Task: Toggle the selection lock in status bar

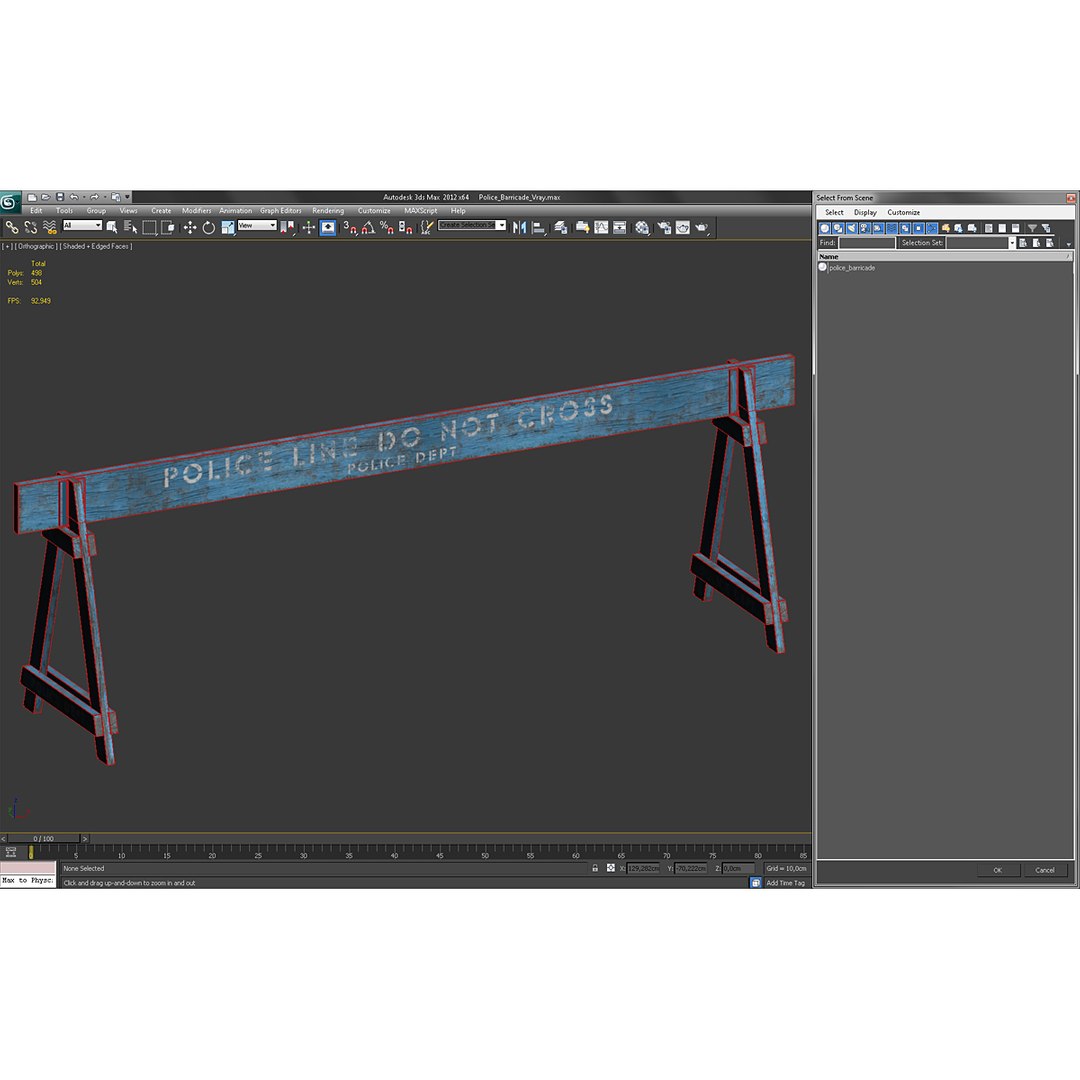Action: point(595,868)
